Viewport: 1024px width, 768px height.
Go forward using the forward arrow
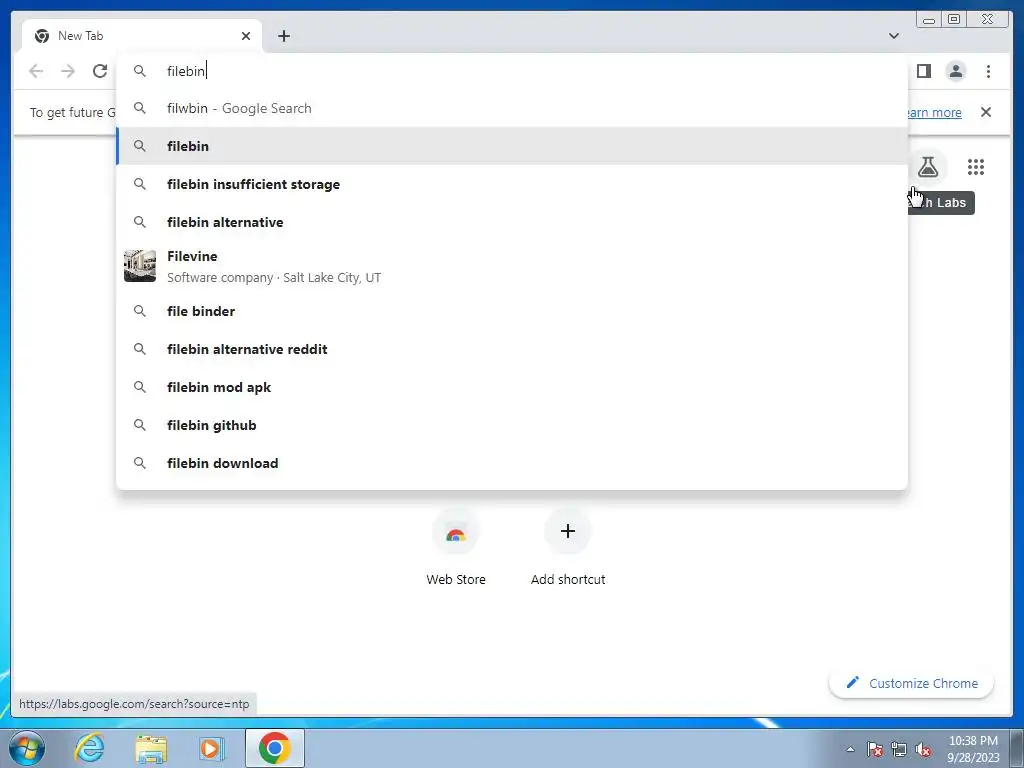tap(68, 71)
